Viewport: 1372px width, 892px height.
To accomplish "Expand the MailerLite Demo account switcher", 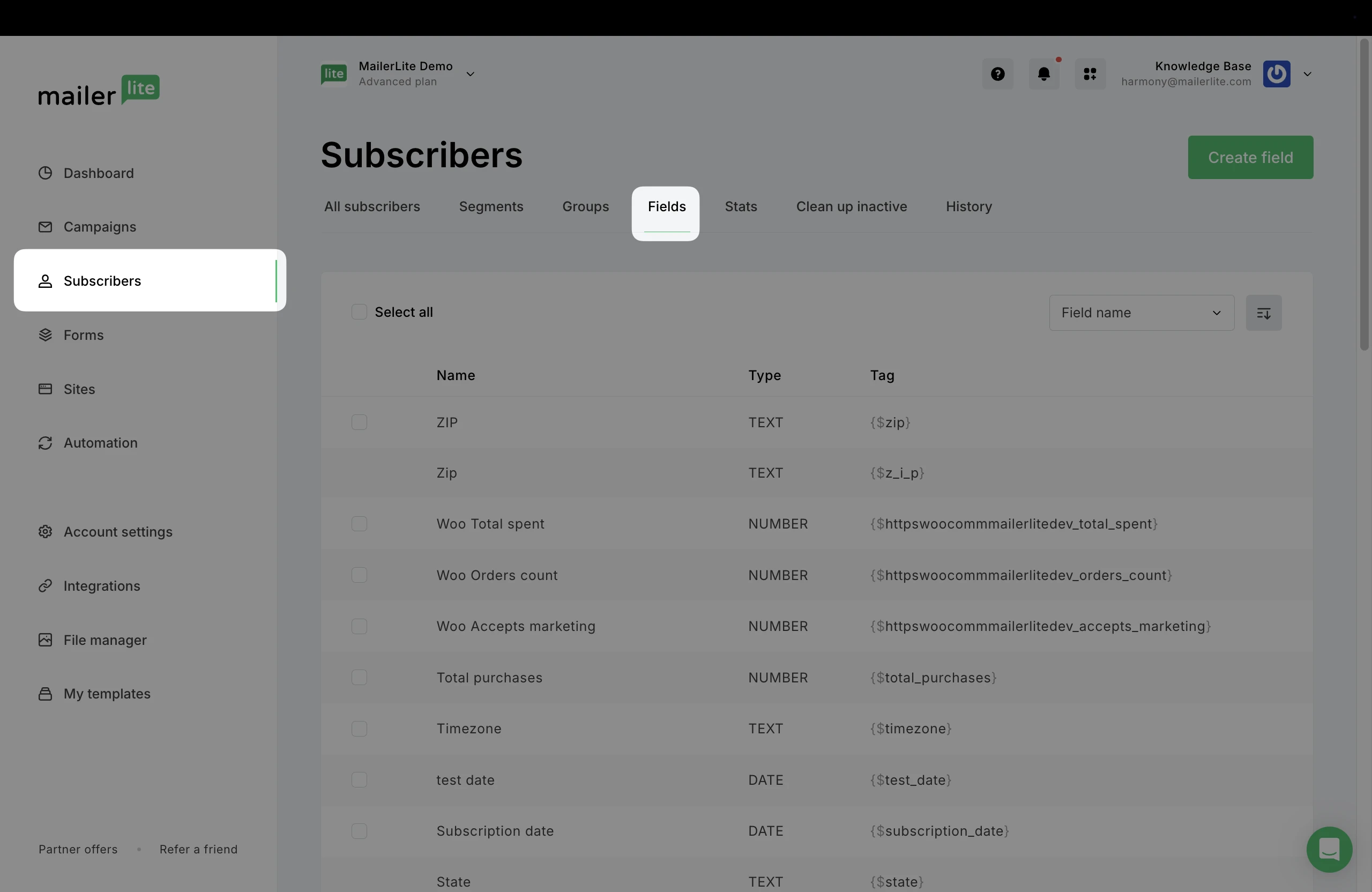I will [x=470, y=74].
